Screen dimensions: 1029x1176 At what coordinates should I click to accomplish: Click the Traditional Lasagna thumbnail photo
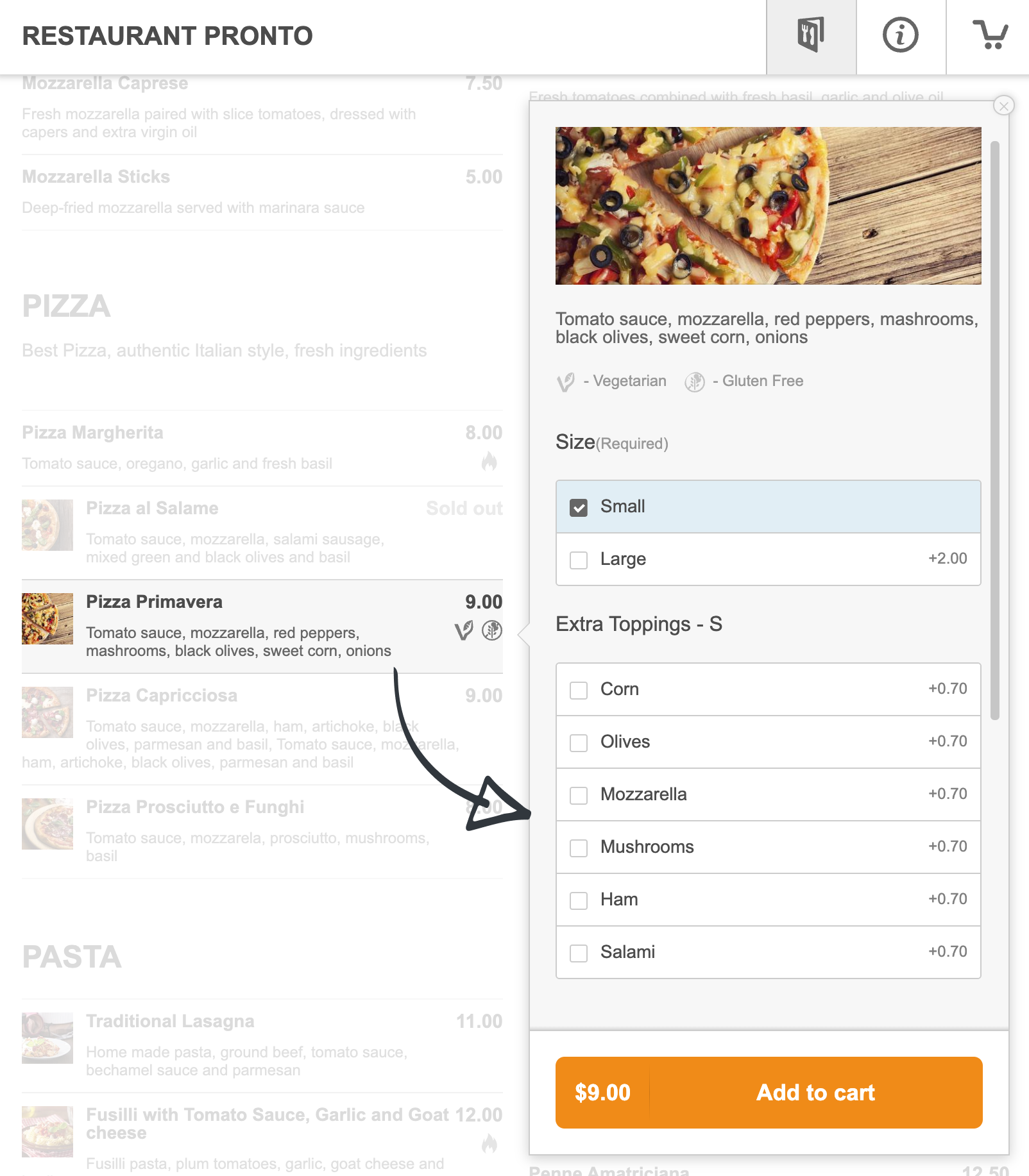pyautogui.click(x=47, y=1039)
